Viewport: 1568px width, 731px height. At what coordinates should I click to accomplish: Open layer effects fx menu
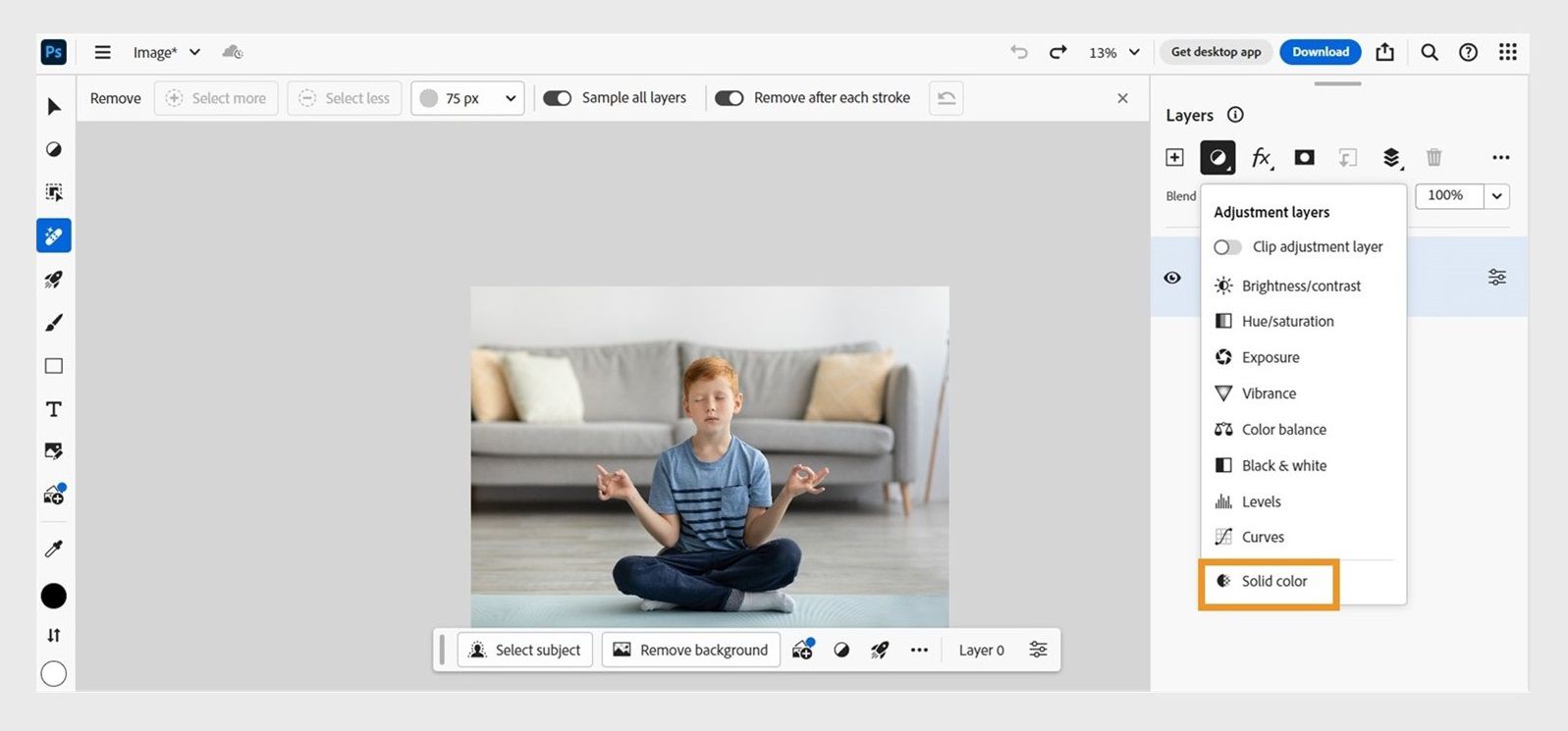point(1262,157)
